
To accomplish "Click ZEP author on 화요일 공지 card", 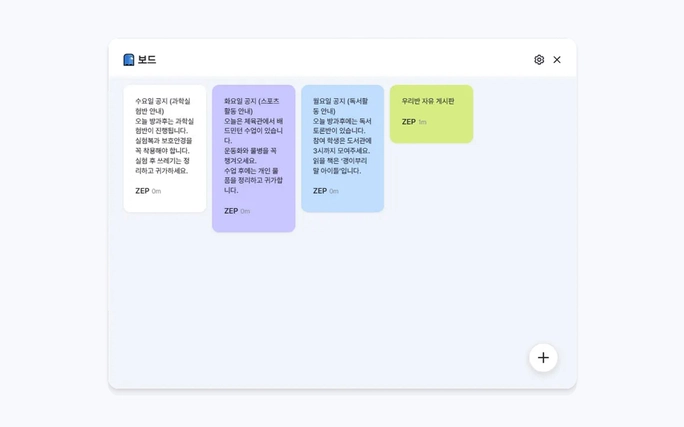I will click(231, 211).
